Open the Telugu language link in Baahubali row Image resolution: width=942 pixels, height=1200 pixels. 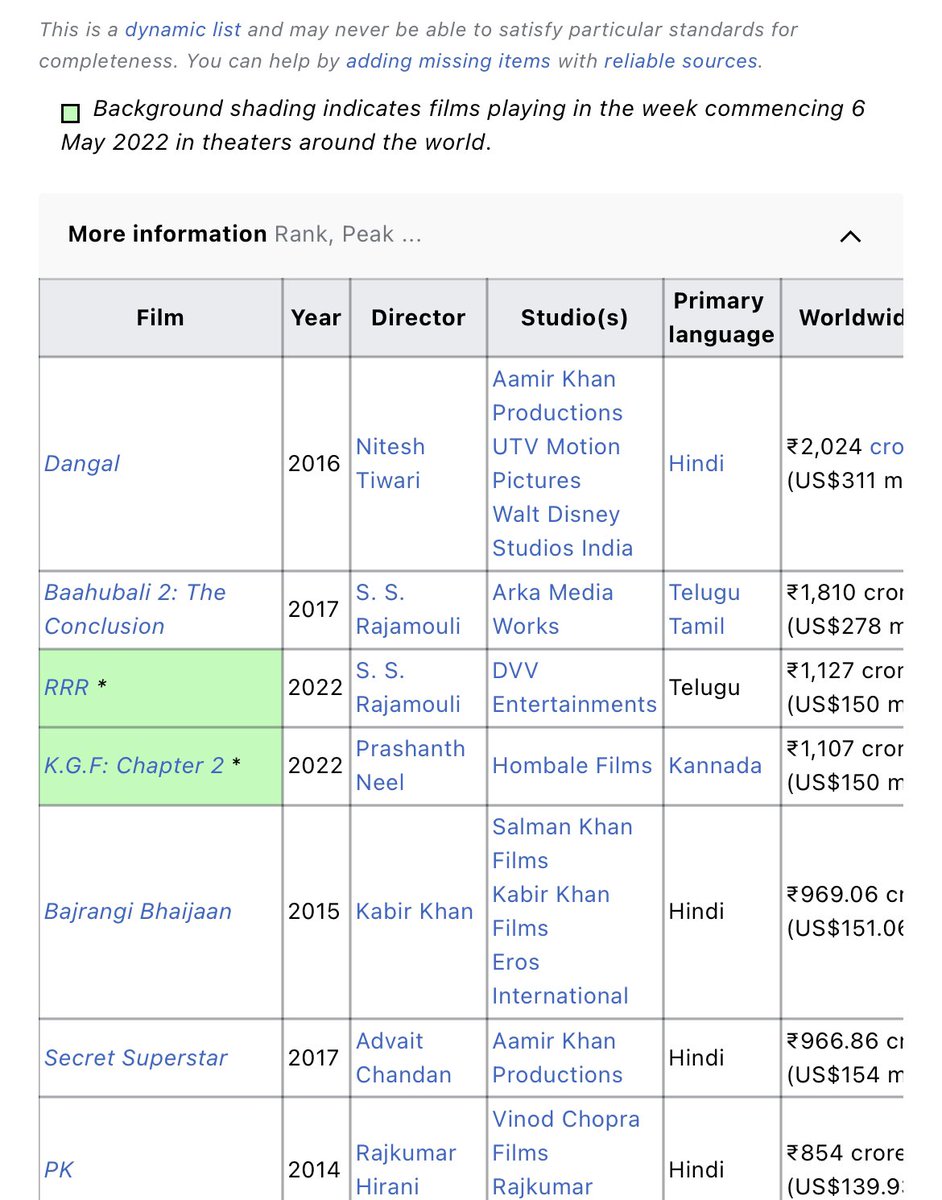tap(705, 593)
